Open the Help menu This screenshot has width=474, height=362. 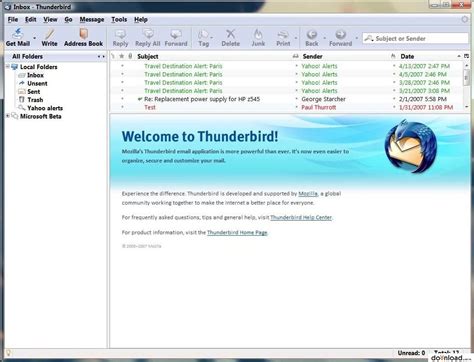pyautogui.click(x=141, y=20)
